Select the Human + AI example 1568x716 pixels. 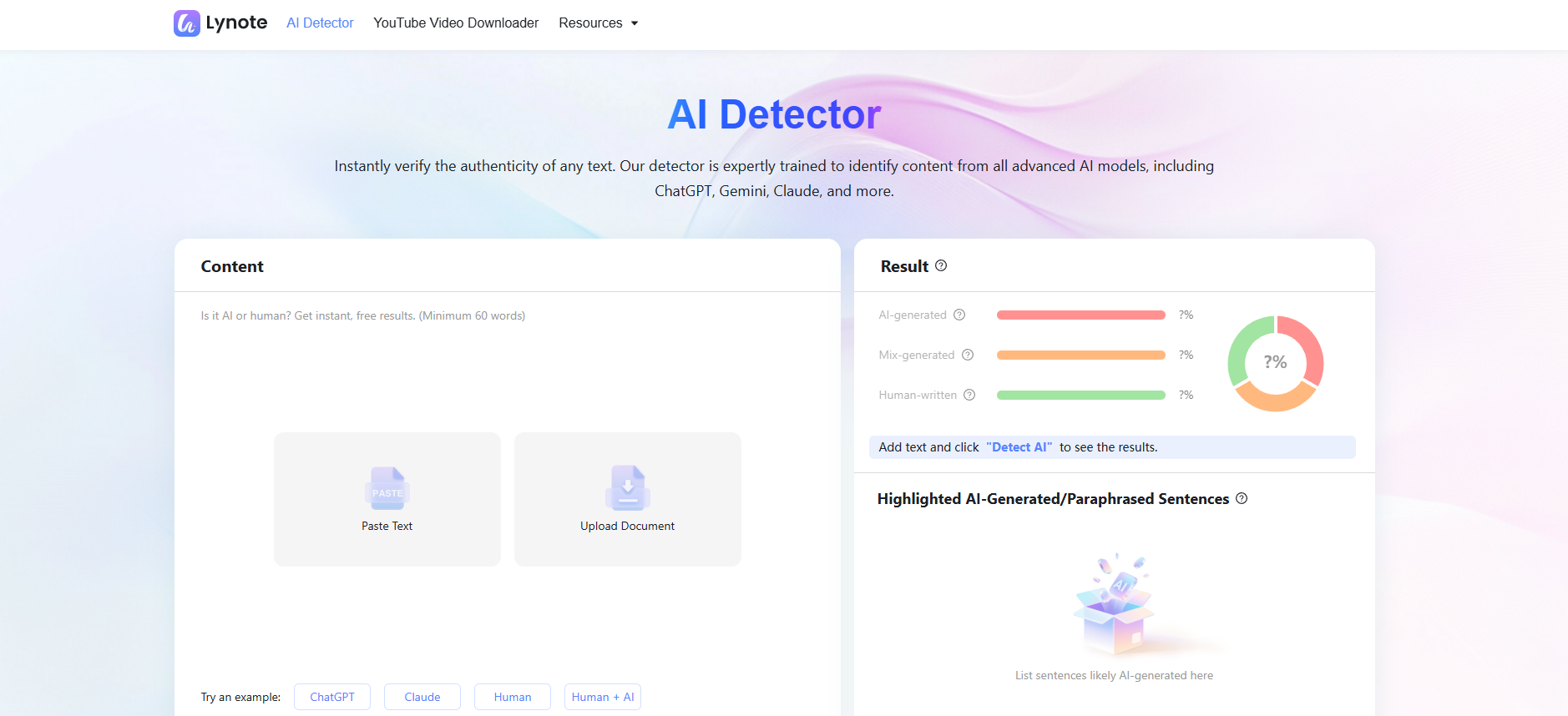[x=603, y=697]
